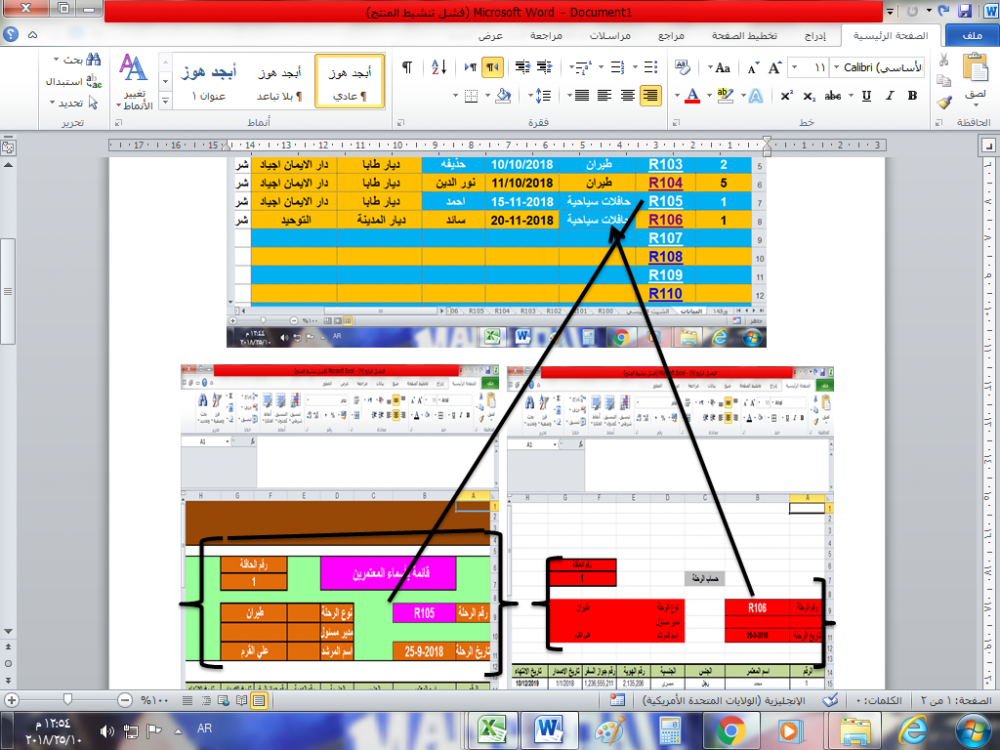
Task: Click the Shrink Font icon
Action: pos(753,68)
